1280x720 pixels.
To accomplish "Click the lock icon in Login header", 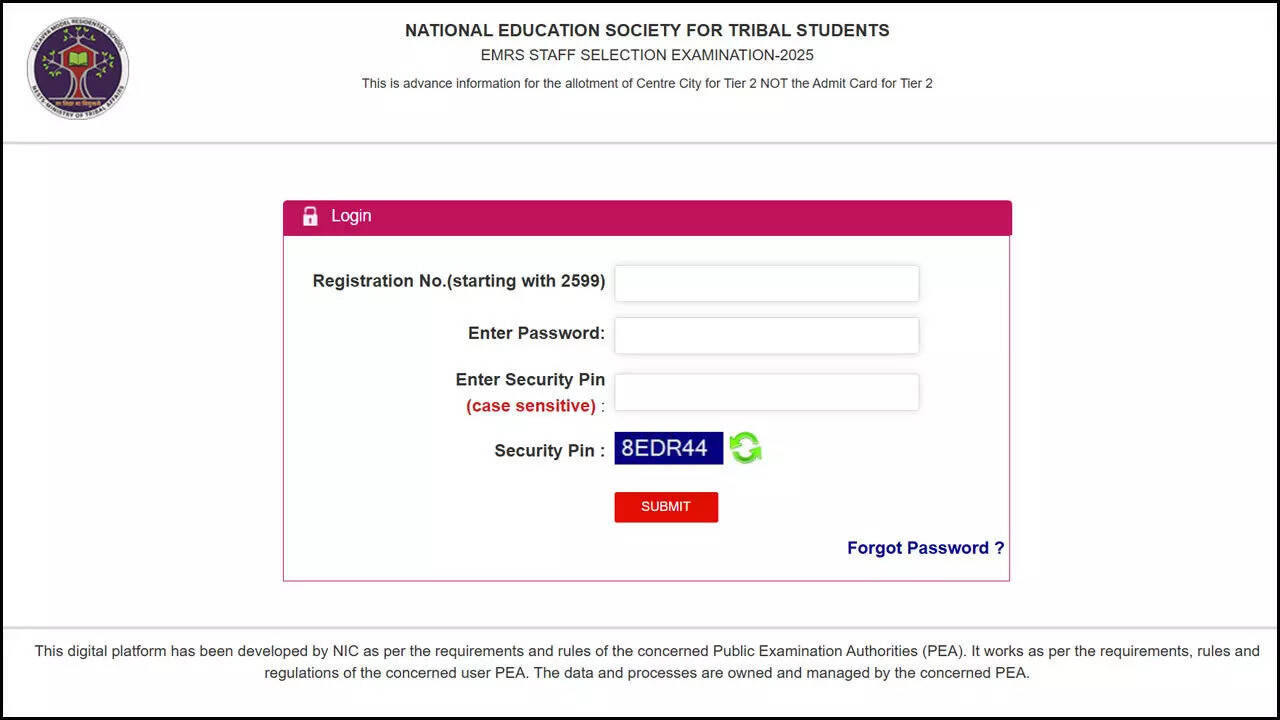I will [x=310, y=216].
